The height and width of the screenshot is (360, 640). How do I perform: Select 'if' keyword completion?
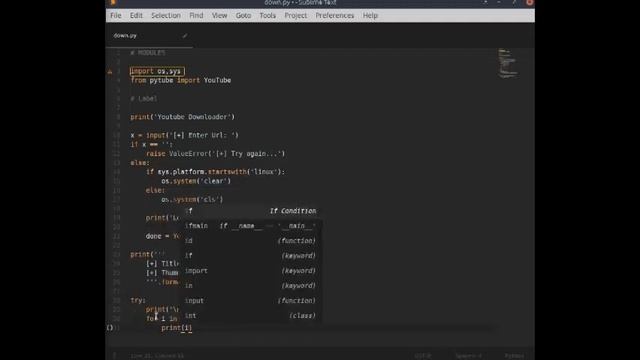(251, 256)
